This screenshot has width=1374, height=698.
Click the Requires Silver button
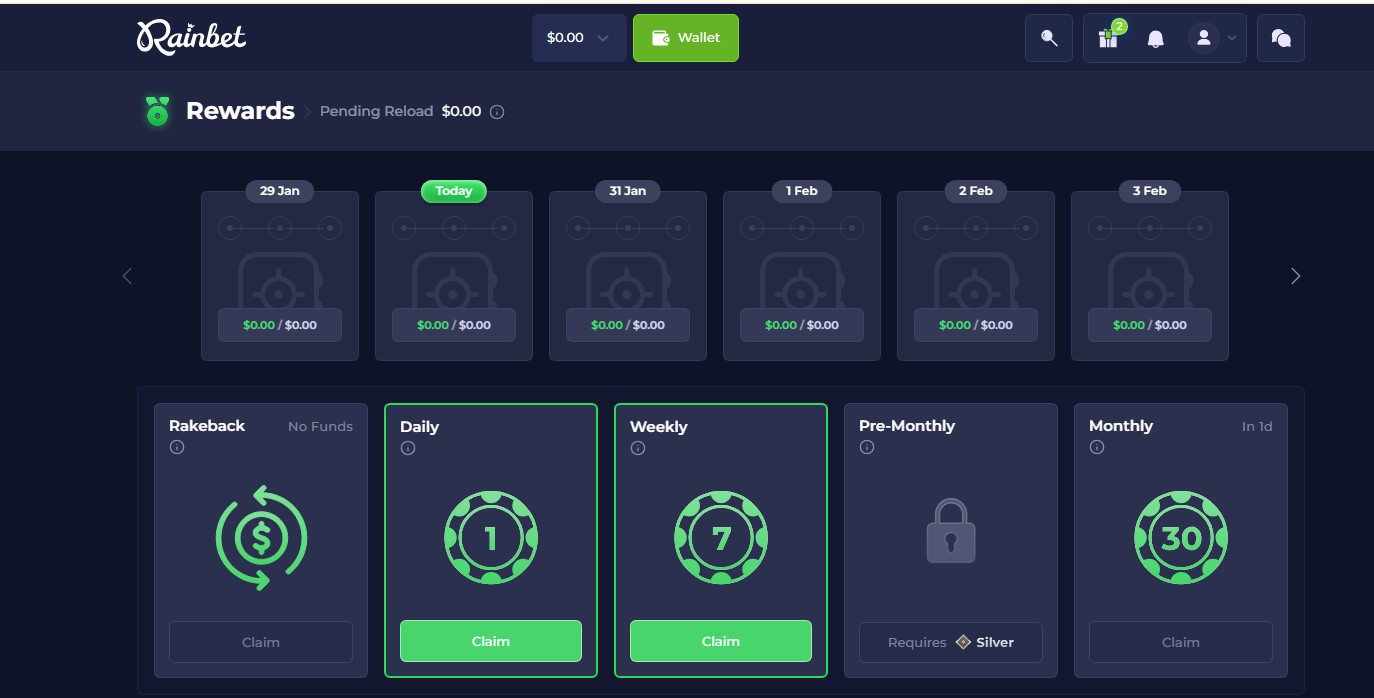point(950,642)
